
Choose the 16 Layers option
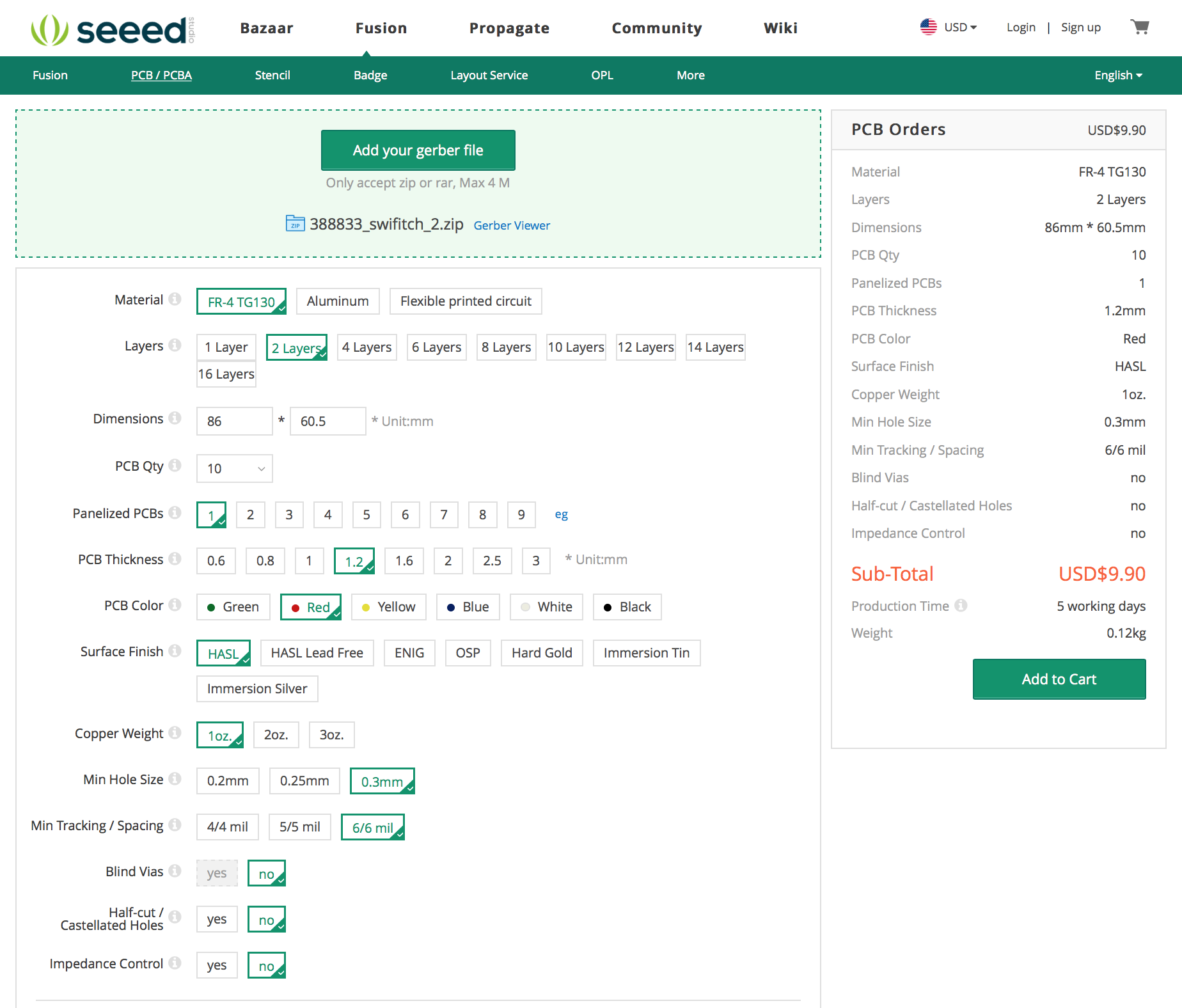(x=226, y=374)
